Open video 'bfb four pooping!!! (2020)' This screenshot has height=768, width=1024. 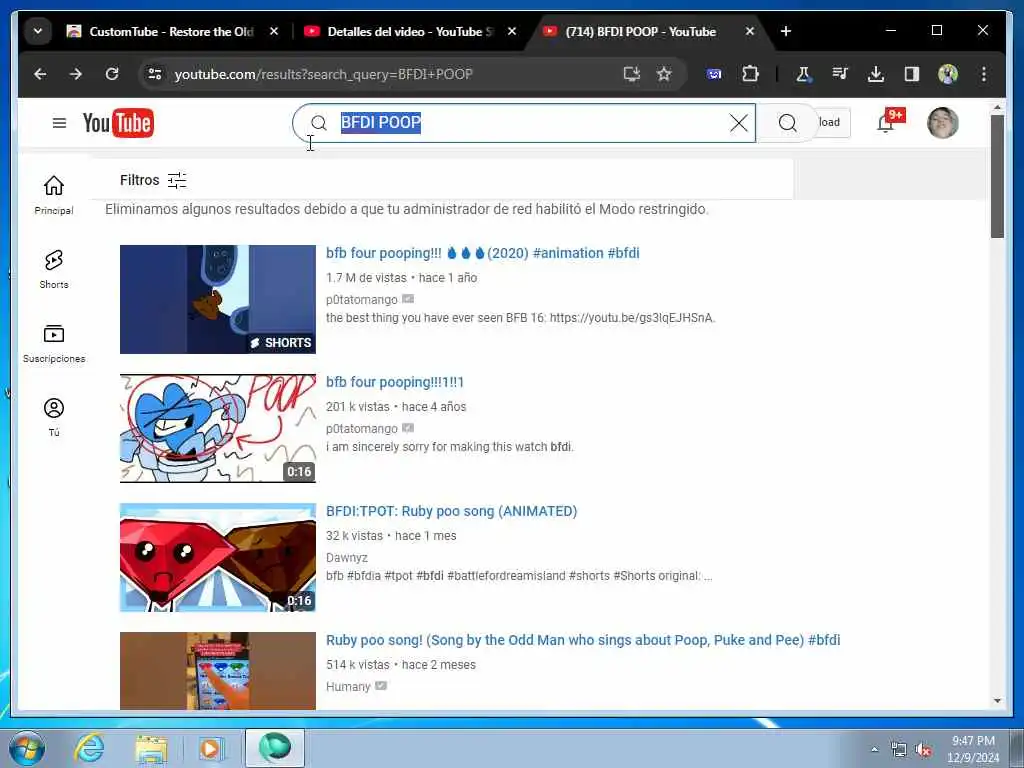click(483, 253)
